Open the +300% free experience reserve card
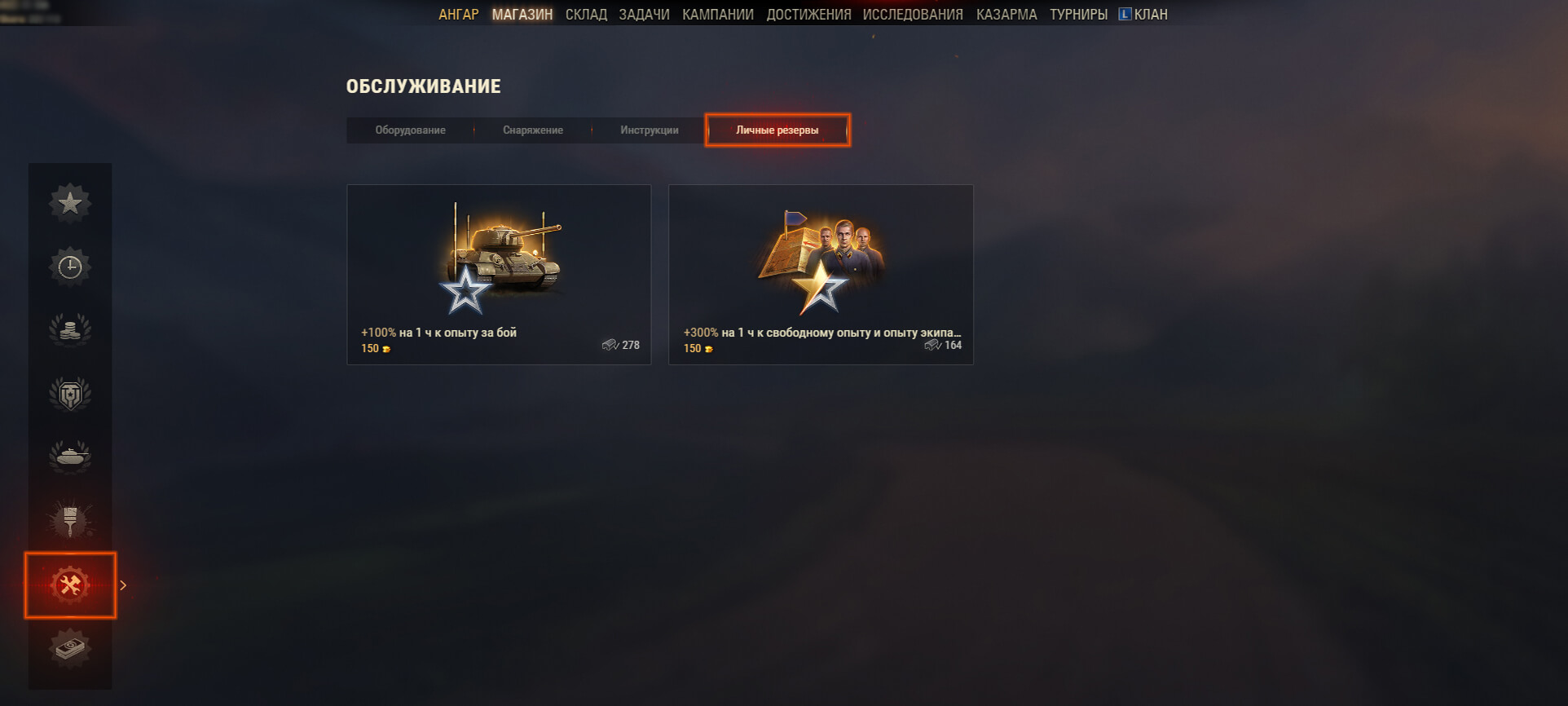 click(x=821, y=275)
